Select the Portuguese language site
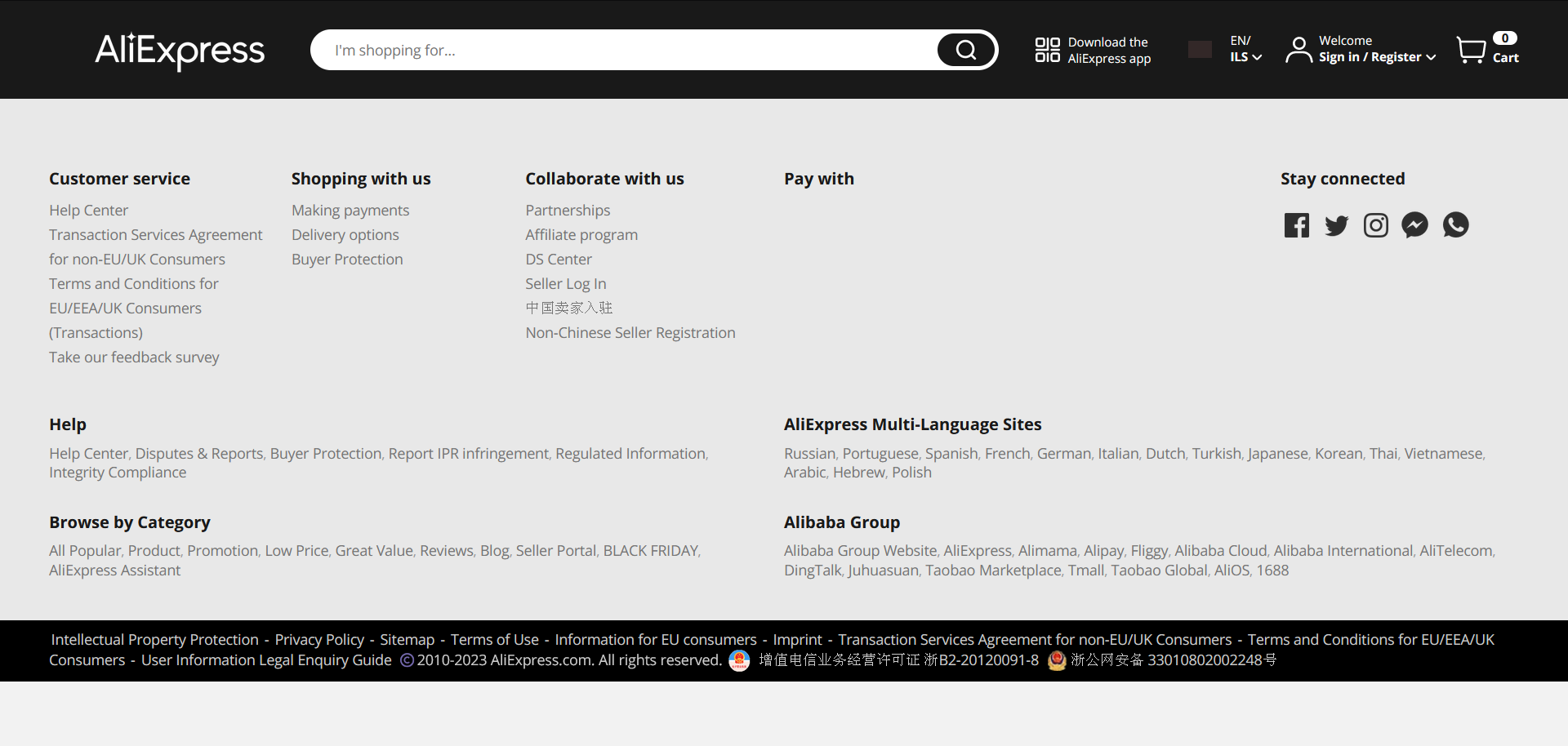 coord(880,454)
